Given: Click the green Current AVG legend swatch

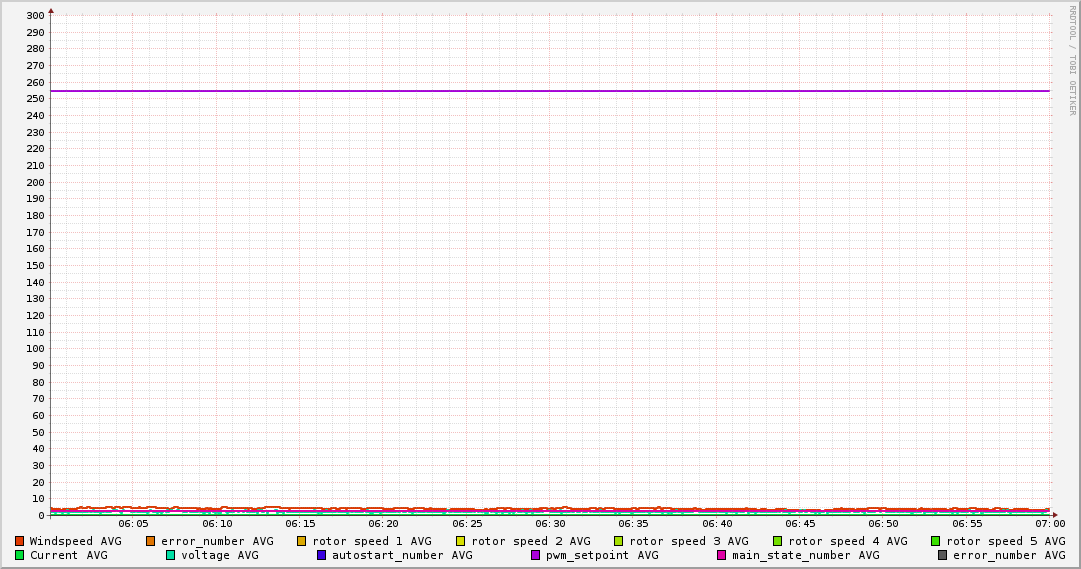Looking at the screenshot, I should [x=19, y=555].
